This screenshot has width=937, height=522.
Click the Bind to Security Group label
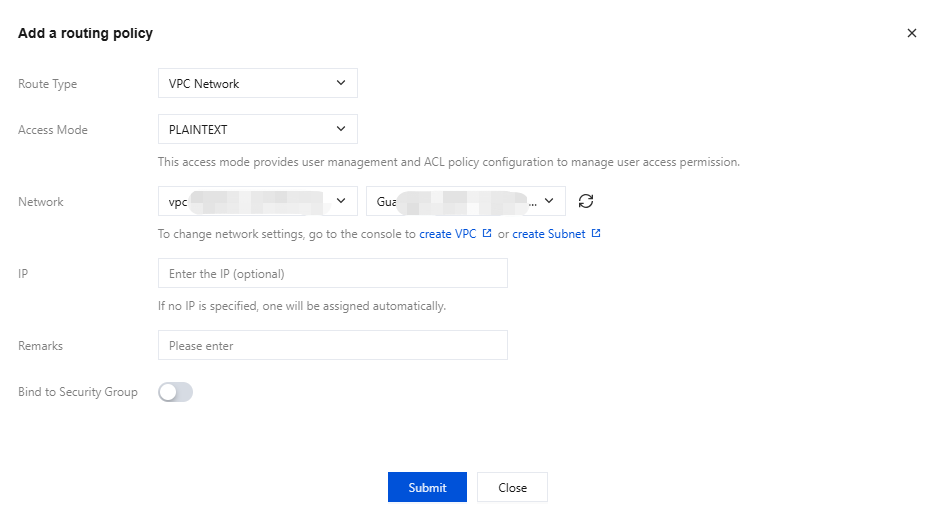[78, 392]
